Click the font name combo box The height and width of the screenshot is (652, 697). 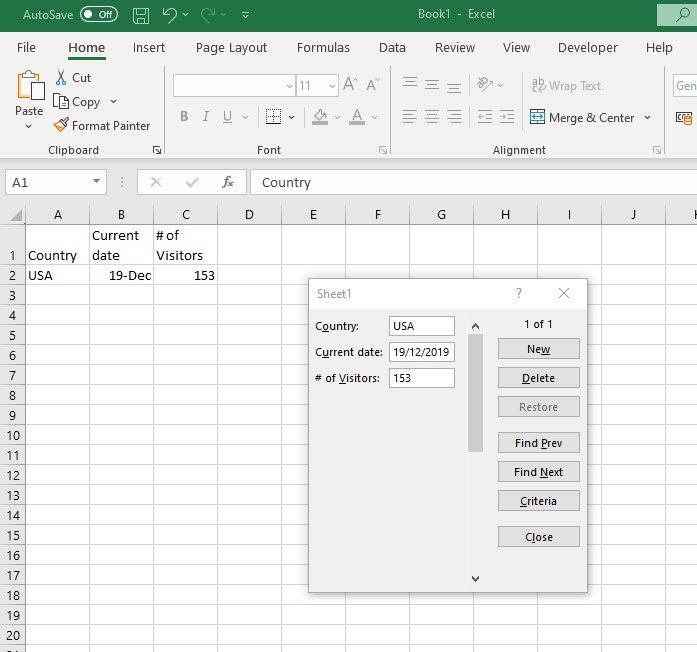[x=234, y=85]
